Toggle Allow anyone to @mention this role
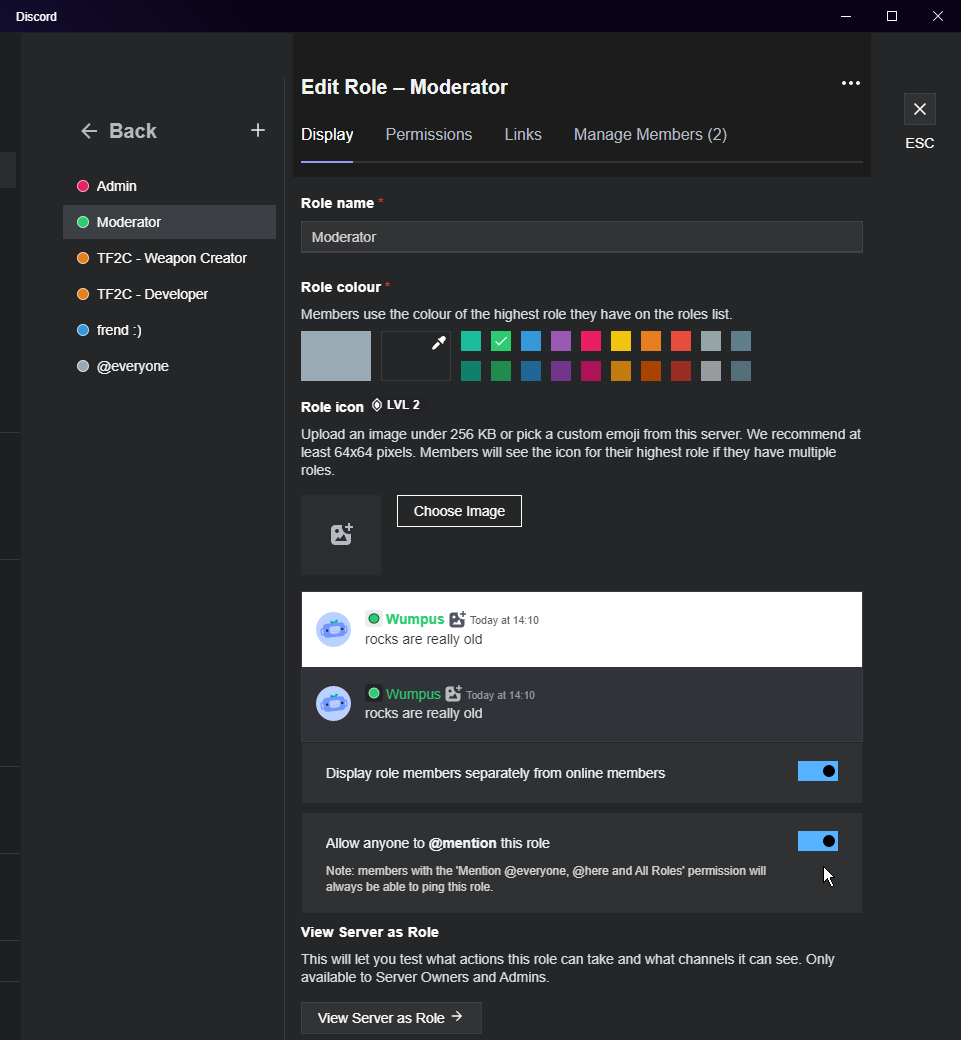 click(818, 841)
